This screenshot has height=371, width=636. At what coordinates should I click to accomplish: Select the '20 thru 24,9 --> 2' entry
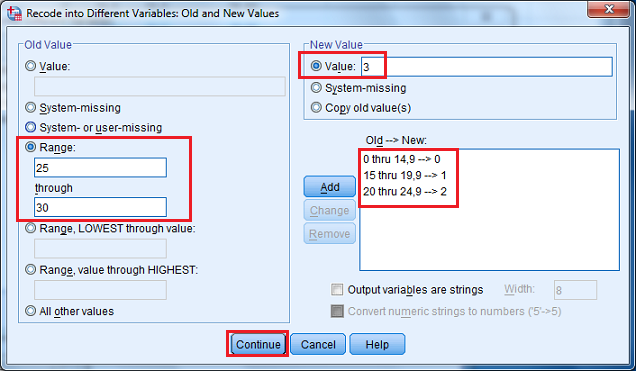405,191
